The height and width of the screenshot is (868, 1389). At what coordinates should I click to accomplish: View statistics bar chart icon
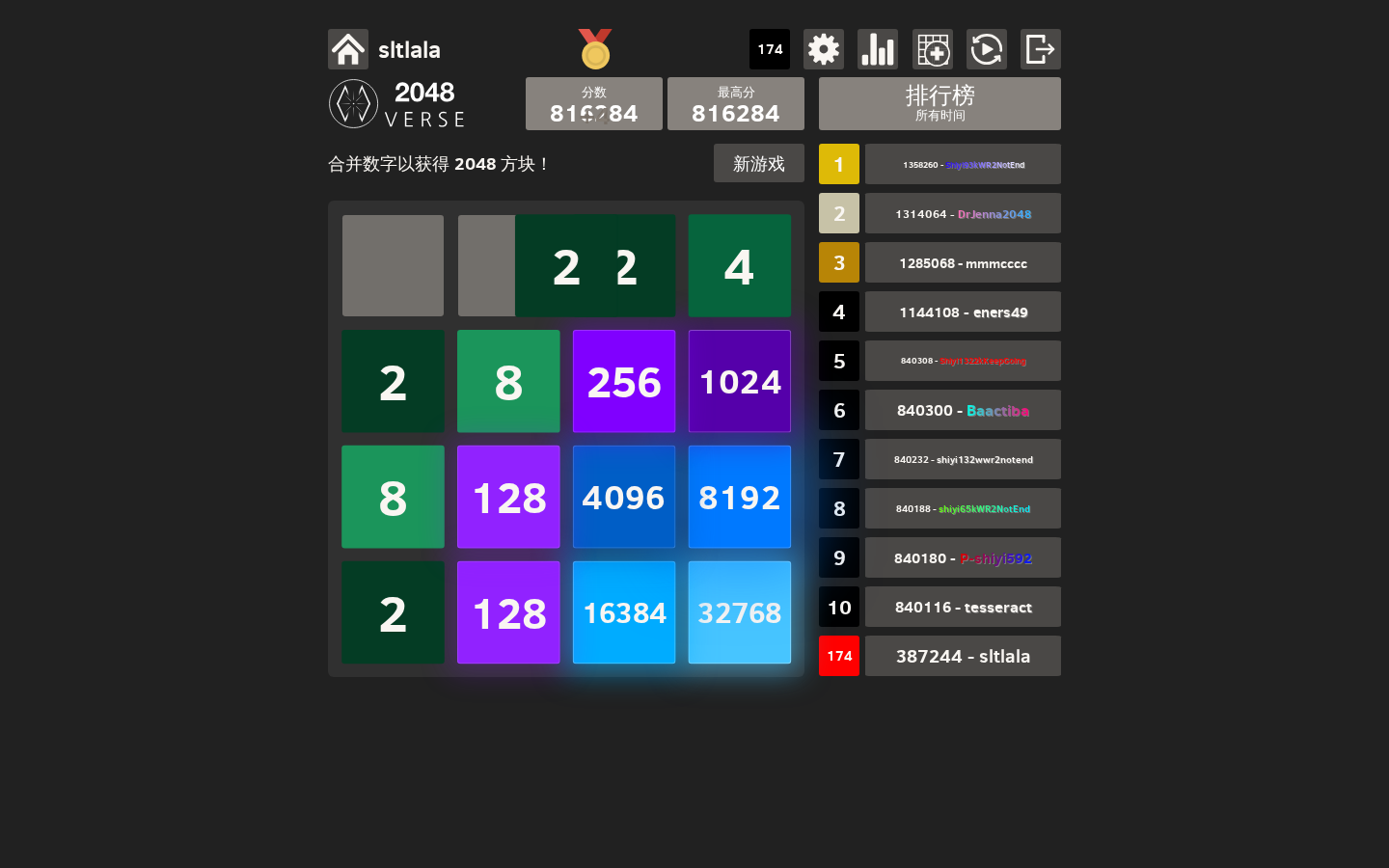tap(878, 49)
